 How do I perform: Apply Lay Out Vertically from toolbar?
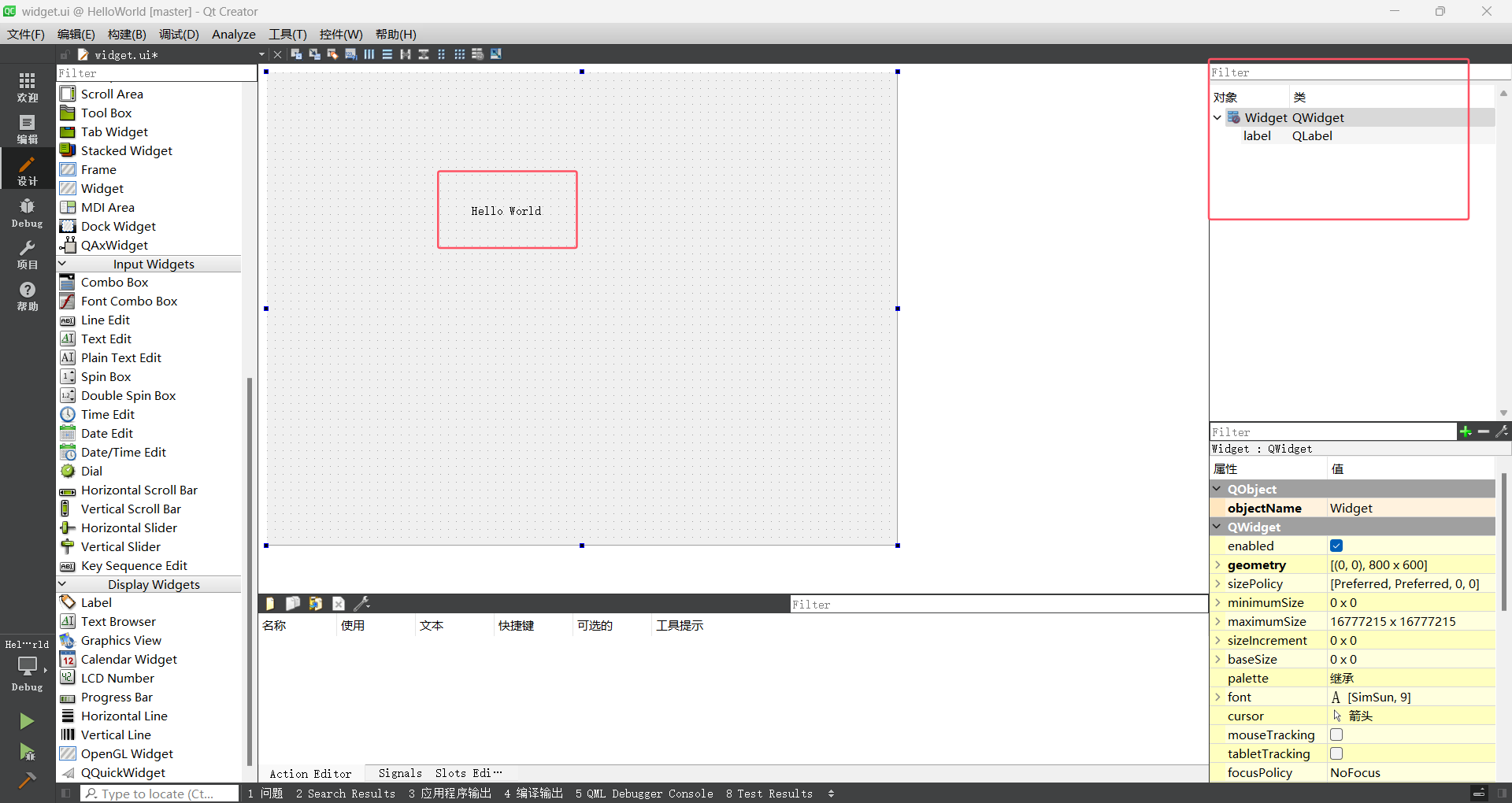click(x=387, y=54)
